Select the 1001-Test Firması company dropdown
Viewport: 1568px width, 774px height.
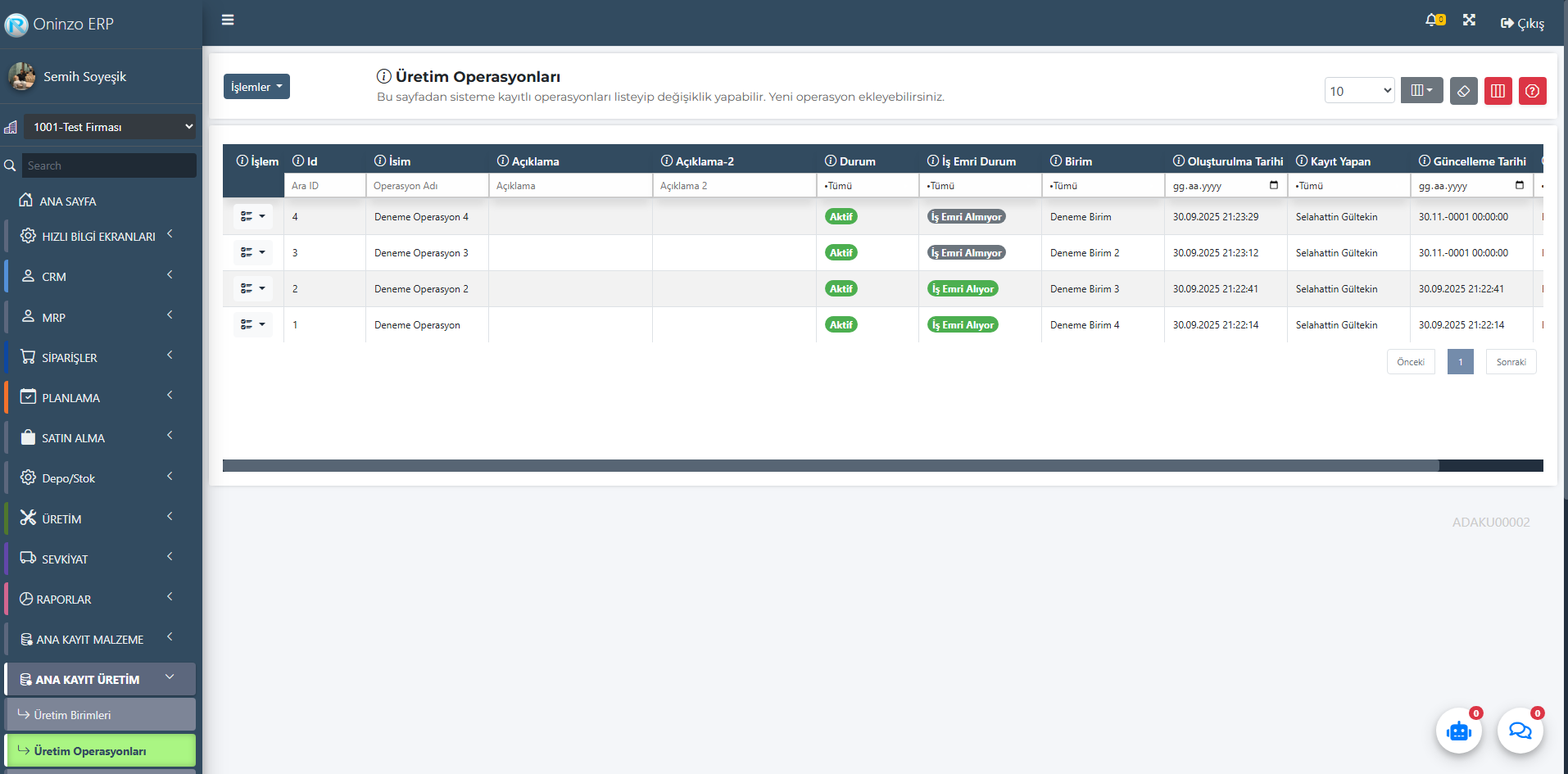[110, 127]
